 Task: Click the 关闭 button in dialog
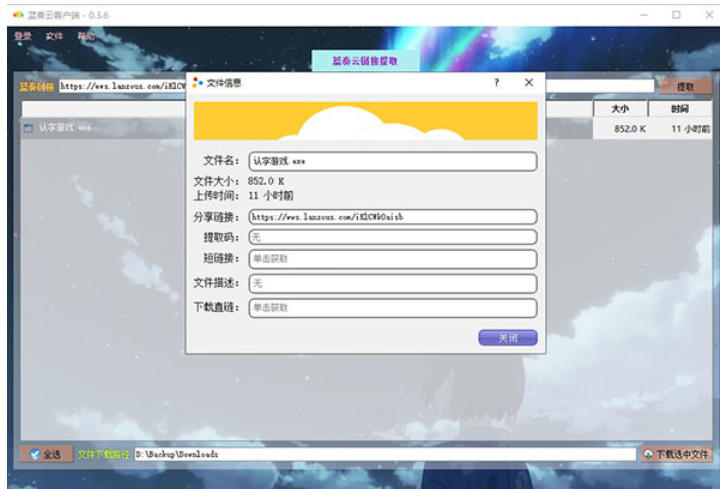point(508,338)
